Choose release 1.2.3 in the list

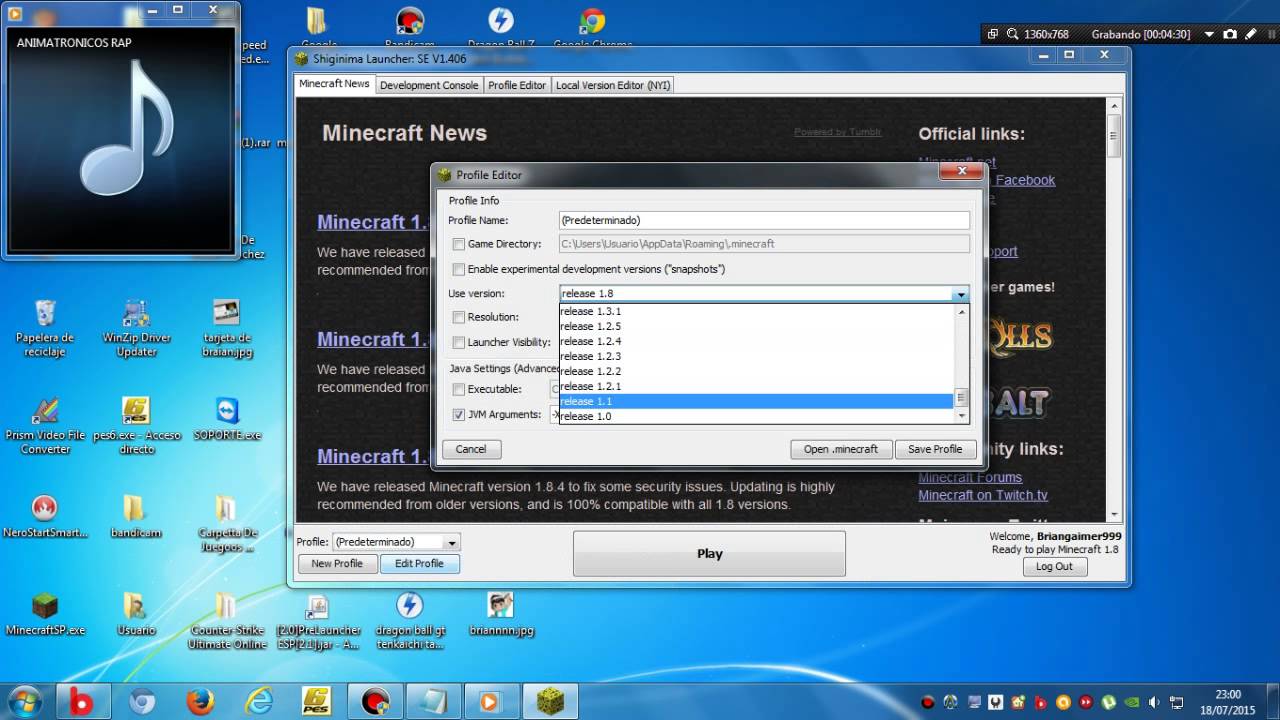(756, 356)
